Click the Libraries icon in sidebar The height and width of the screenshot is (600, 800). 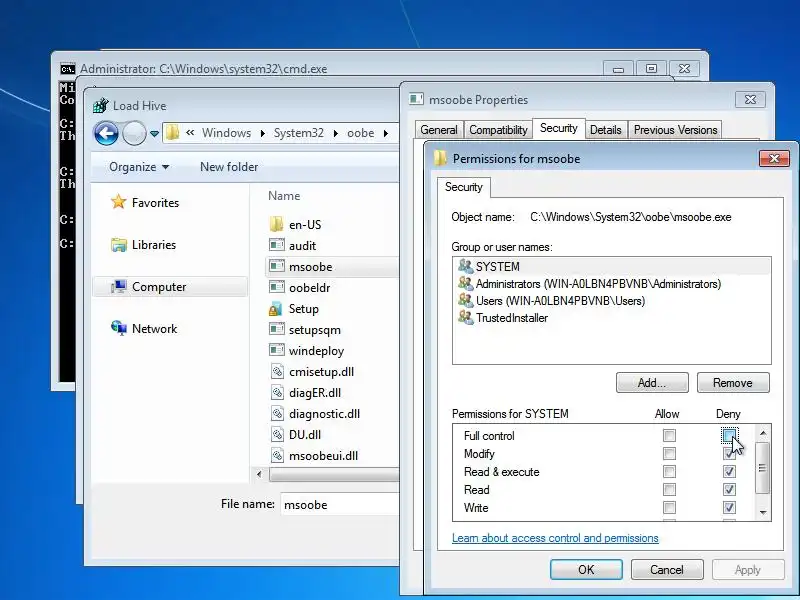119,245
